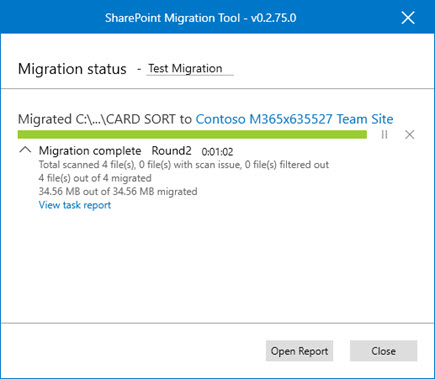The image size is (435, 379).
Task: Click the Round2 label
Action: [x=171, y=151]
